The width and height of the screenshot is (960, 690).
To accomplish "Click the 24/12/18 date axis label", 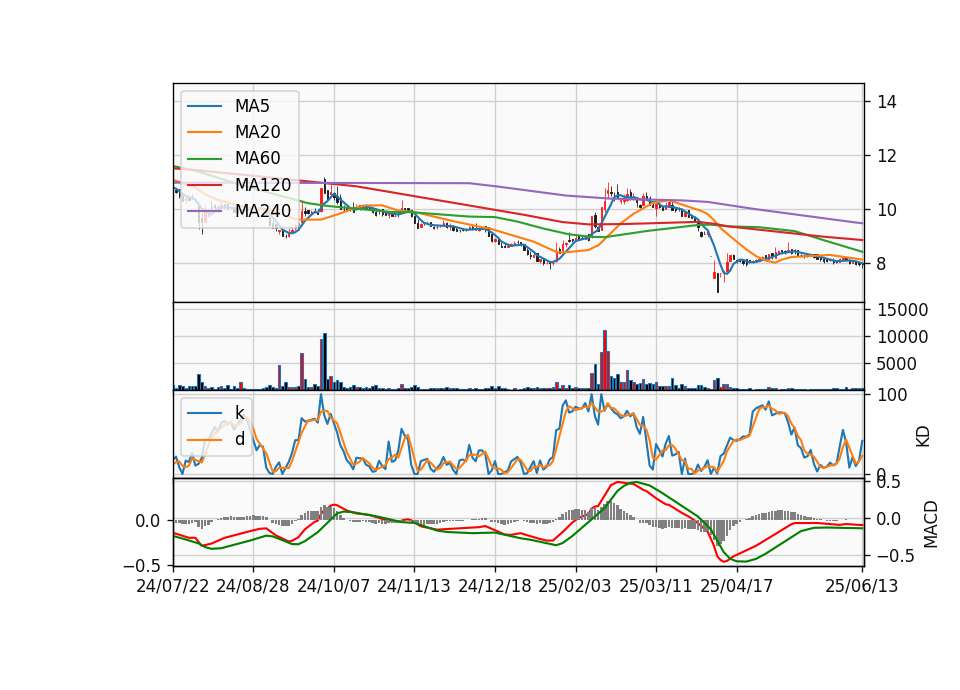I will (495, 586).
